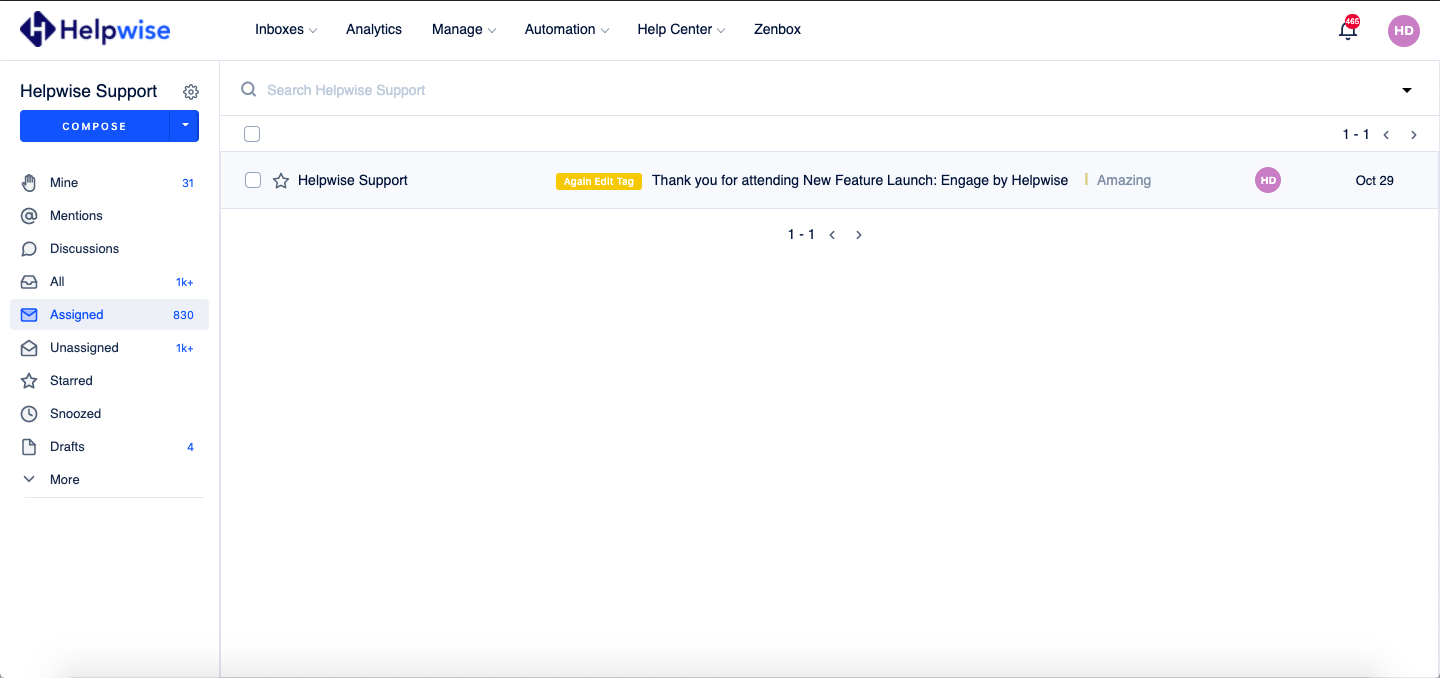Click the Unassigned open envelope icon
The image size is (1440, 678).
30,348
